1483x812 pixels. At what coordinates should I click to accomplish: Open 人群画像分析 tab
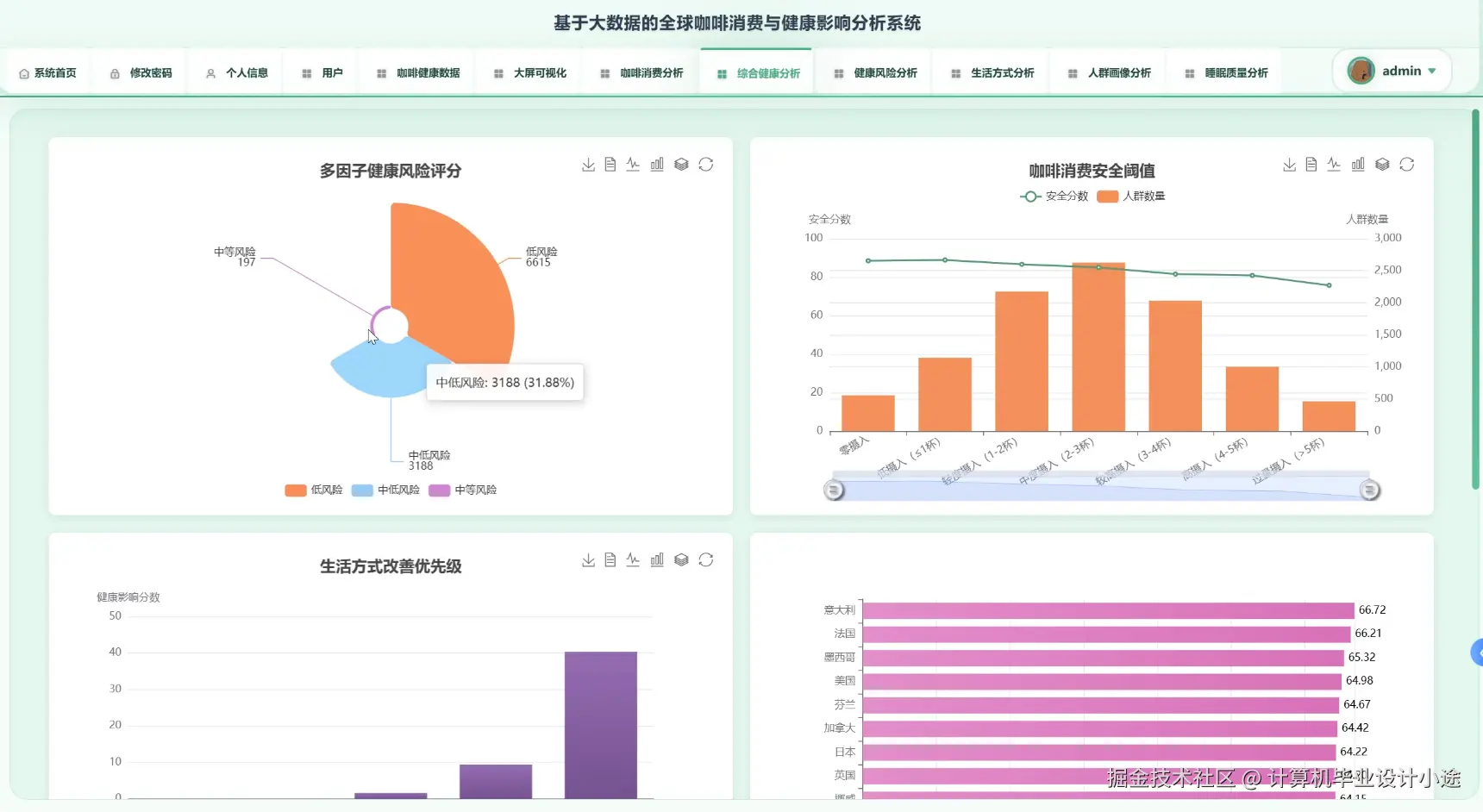[1110, 73]
